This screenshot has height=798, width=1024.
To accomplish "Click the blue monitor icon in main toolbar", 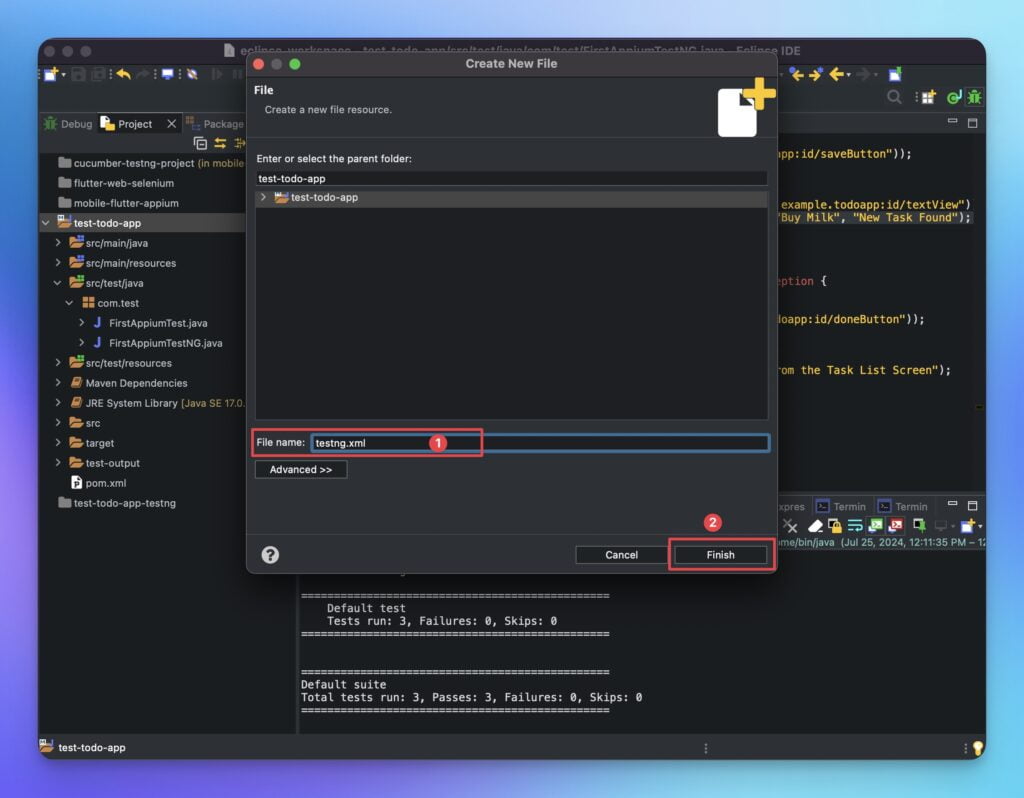I will (168, 74).
